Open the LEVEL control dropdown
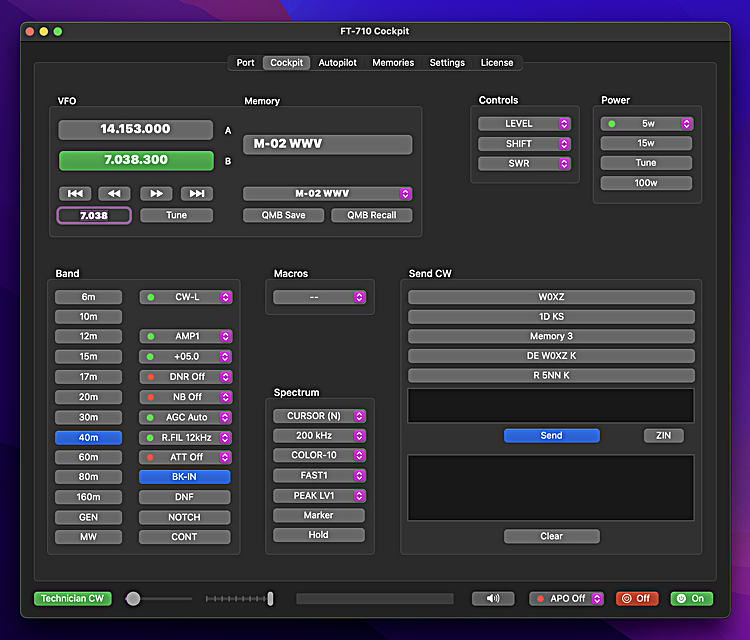750x640 pixels. coord(524,124)
